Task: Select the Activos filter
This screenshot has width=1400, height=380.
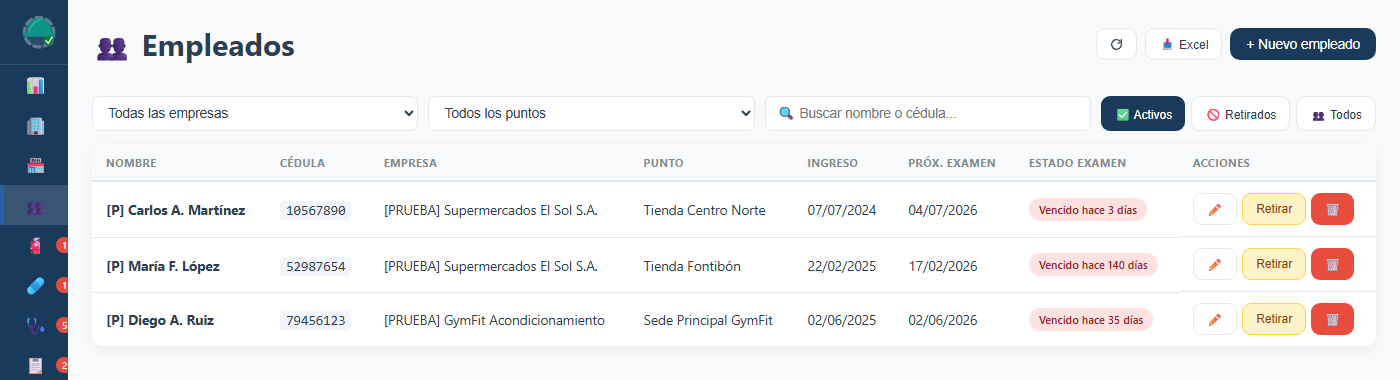Action: click(x=1143, y=114)
